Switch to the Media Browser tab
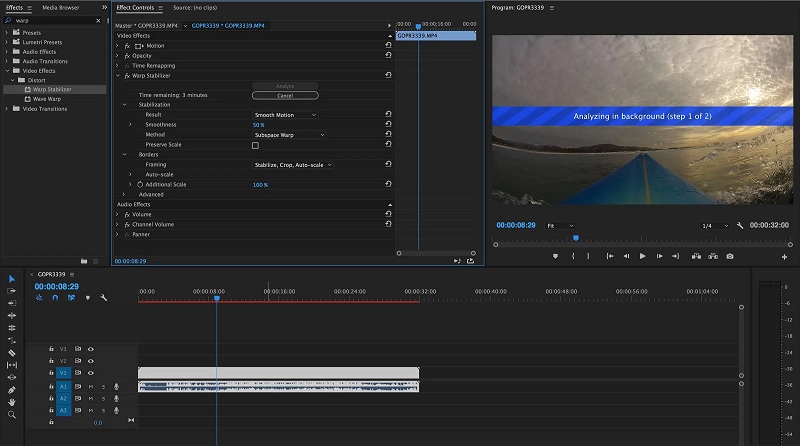Image resolution: width=800 pixels, height=446 pixels. (x=62, y=7)
